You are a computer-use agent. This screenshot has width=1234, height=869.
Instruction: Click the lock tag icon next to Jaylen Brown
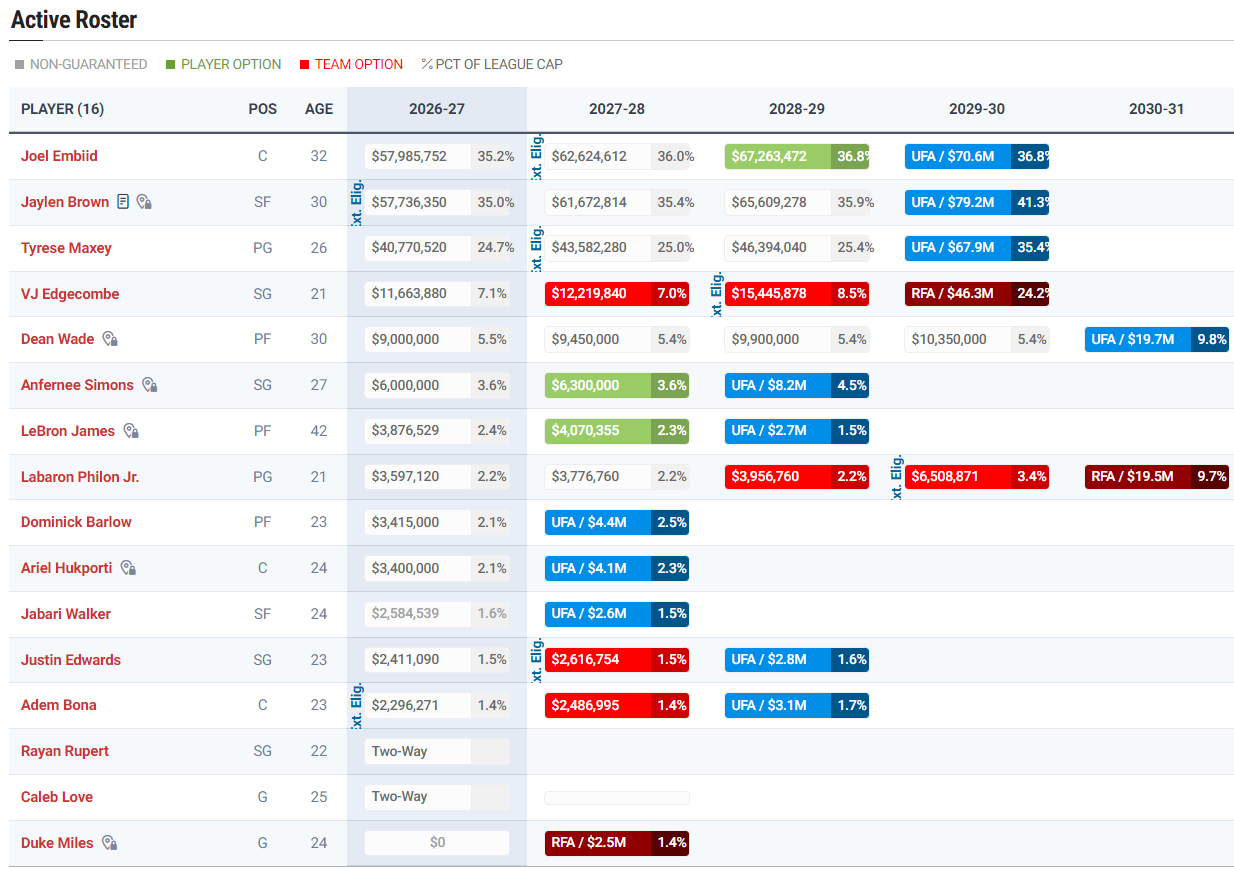[x=144, y=202]
